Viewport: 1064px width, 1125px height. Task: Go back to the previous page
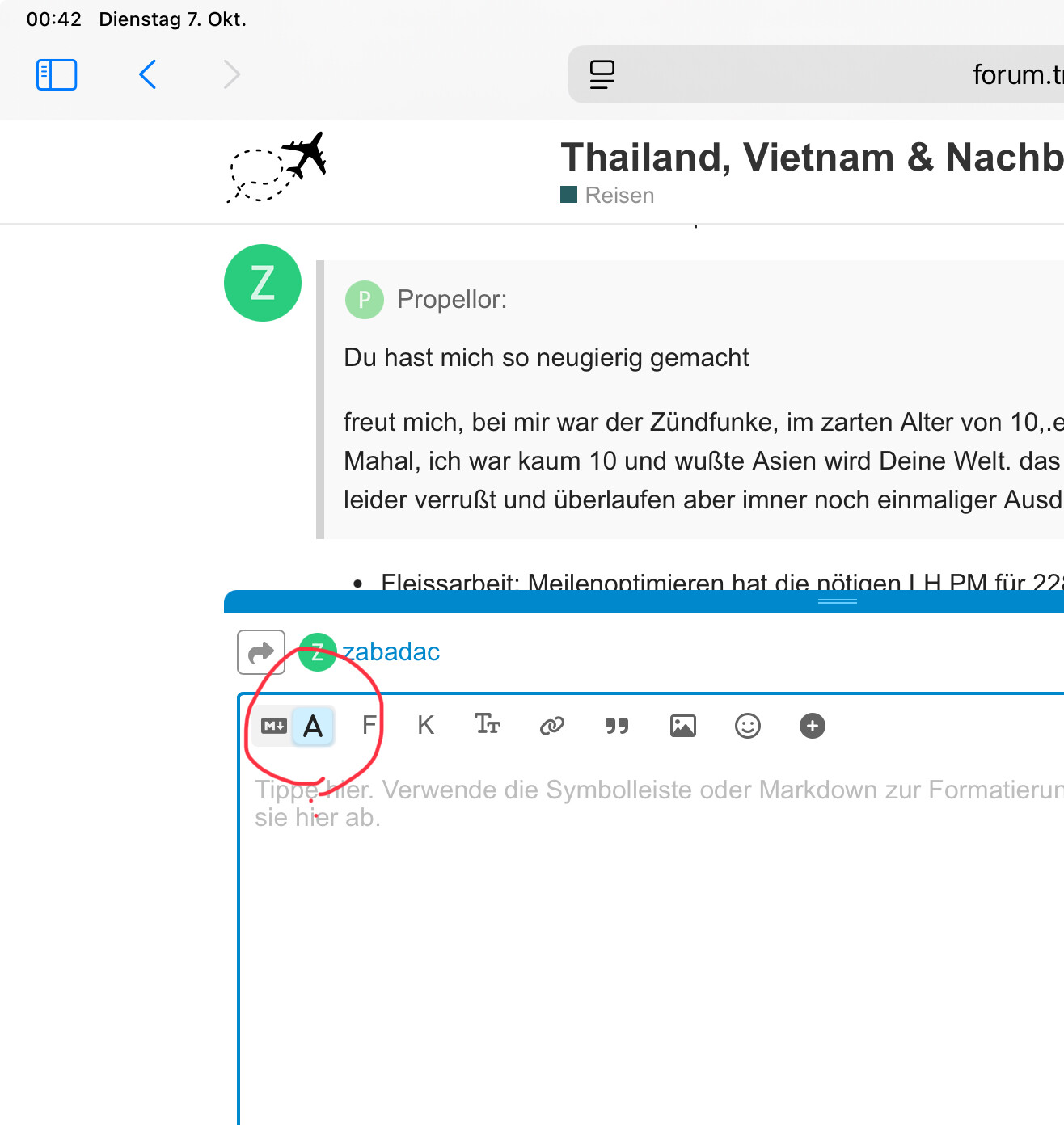coord(147,74)
